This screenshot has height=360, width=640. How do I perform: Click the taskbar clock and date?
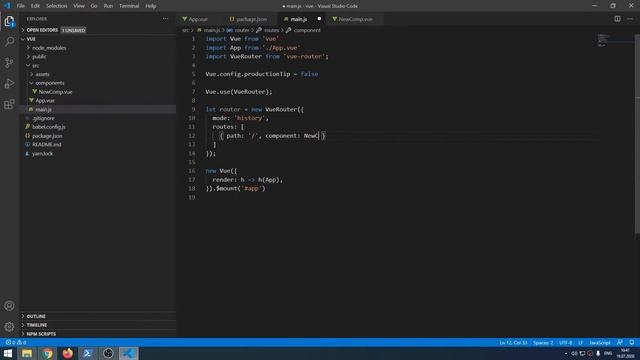(625, 353)
